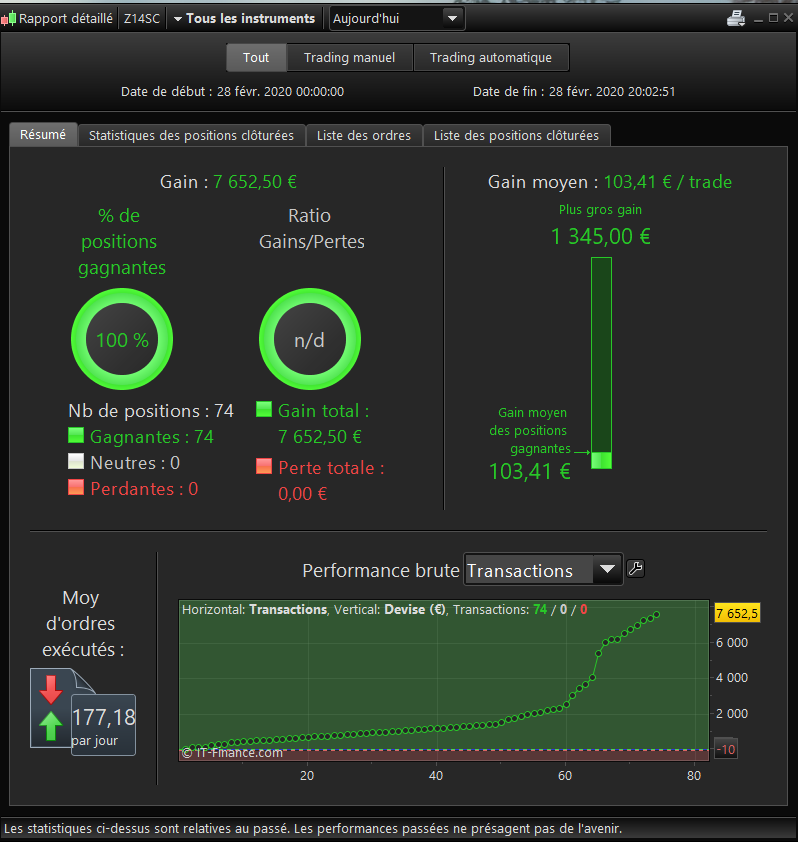This screenshot has height=842, width=798.
Task: Open 'Liste des positions clôturées' tab
Action: click(x=516, y=135)
